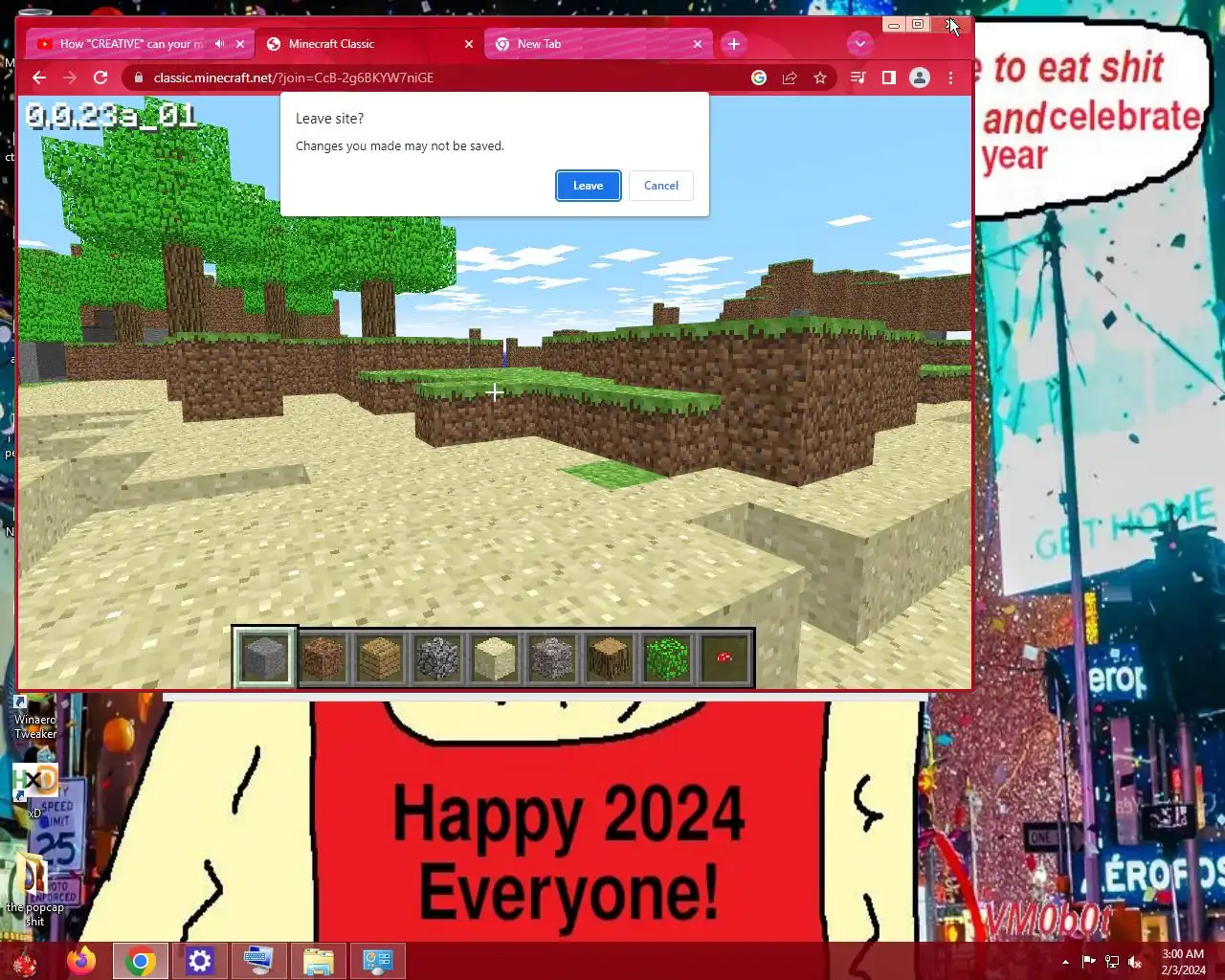Reload the Minecraft Classic page
The width and height of the screenshot is (1225, 980).
click(100, 78)
